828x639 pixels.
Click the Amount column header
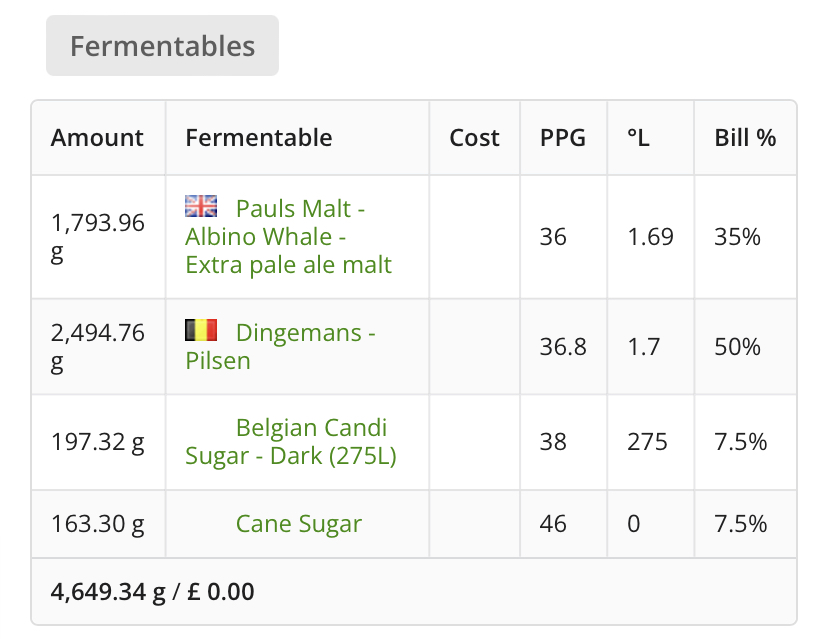pos(98,138)
